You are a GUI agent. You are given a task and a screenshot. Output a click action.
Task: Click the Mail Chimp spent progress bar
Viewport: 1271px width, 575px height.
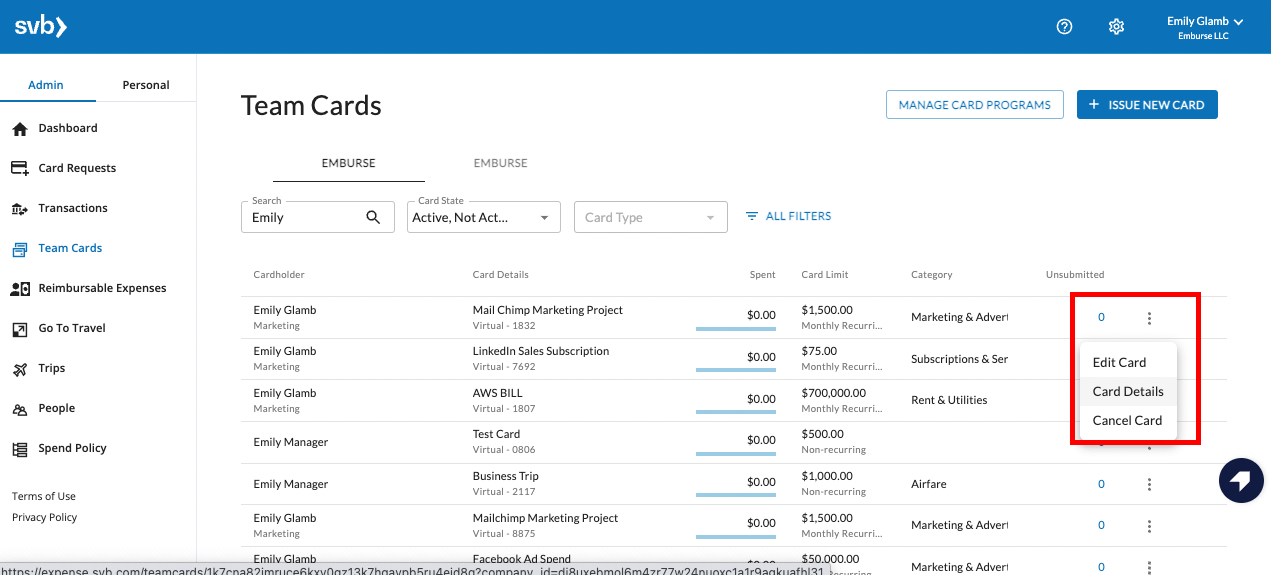coord(736,328)
